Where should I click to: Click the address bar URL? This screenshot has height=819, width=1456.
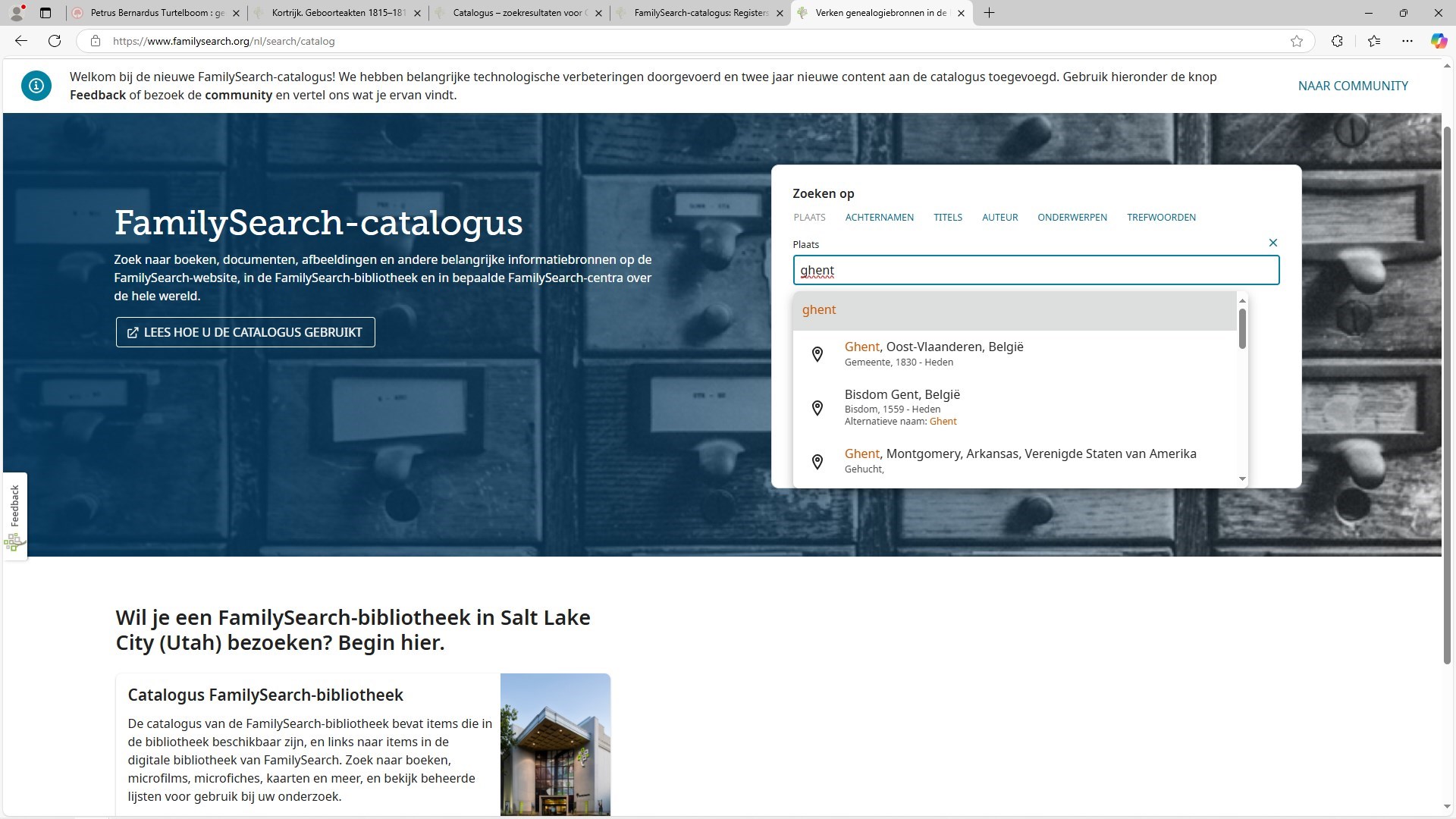point(224,41)
